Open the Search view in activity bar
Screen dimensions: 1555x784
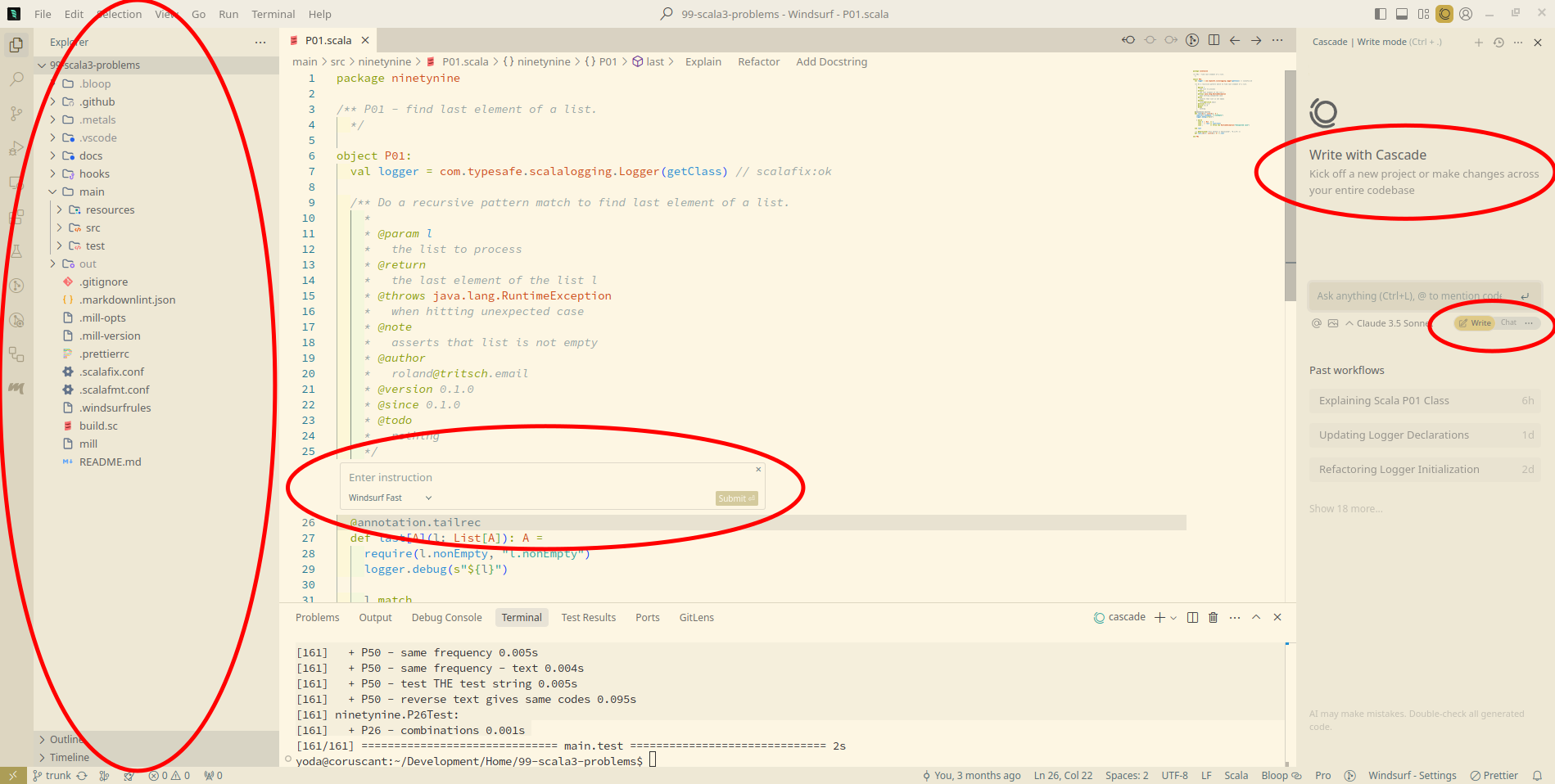(x=16, y=79)
